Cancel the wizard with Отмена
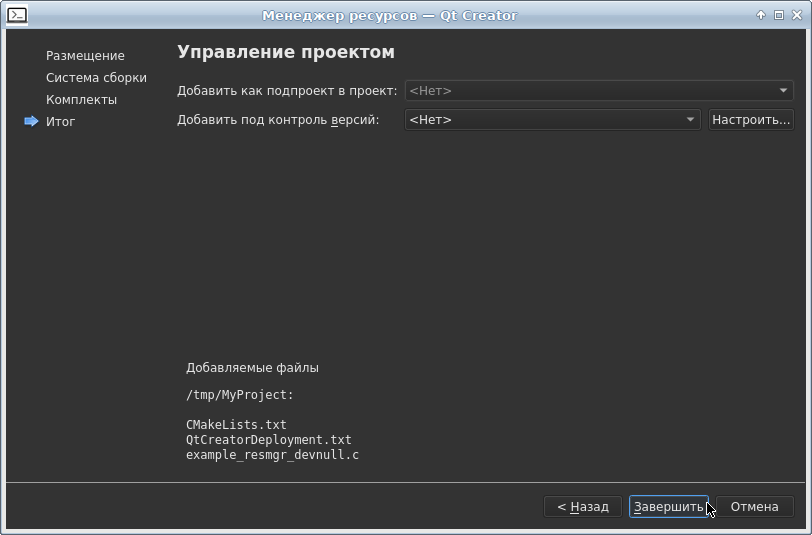812x535 pixels. click(754, 507)
